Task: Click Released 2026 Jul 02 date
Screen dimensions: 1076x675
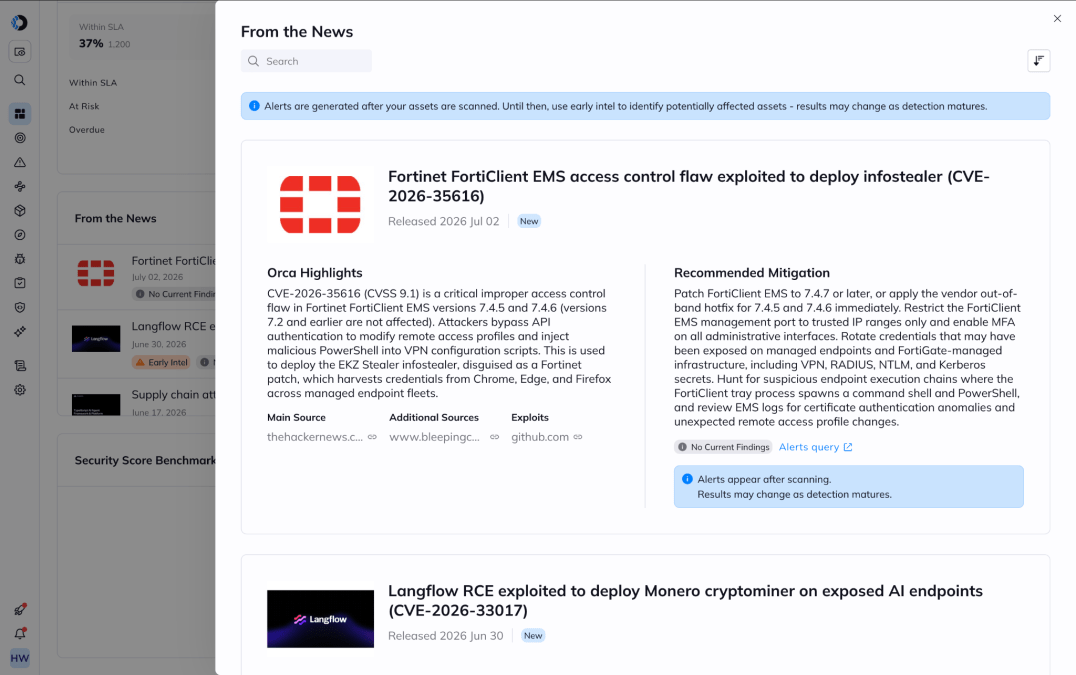Action: pos(443,222)
